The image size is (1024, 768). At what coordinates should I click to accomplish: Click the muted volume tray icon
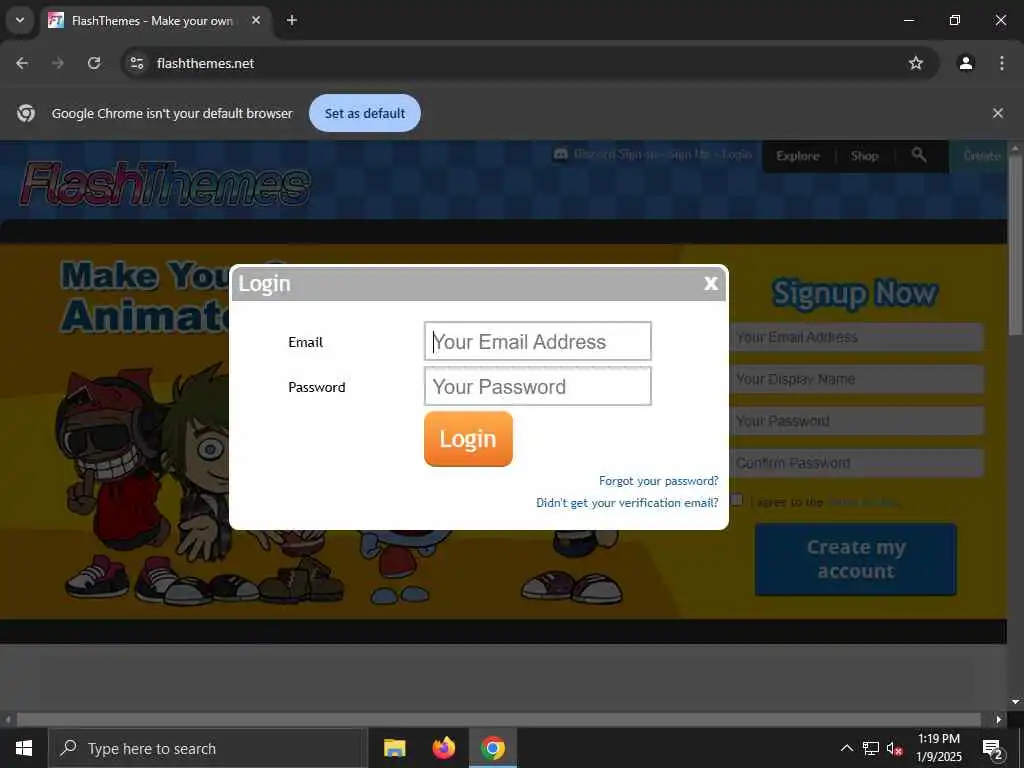[x=894, y=749]
